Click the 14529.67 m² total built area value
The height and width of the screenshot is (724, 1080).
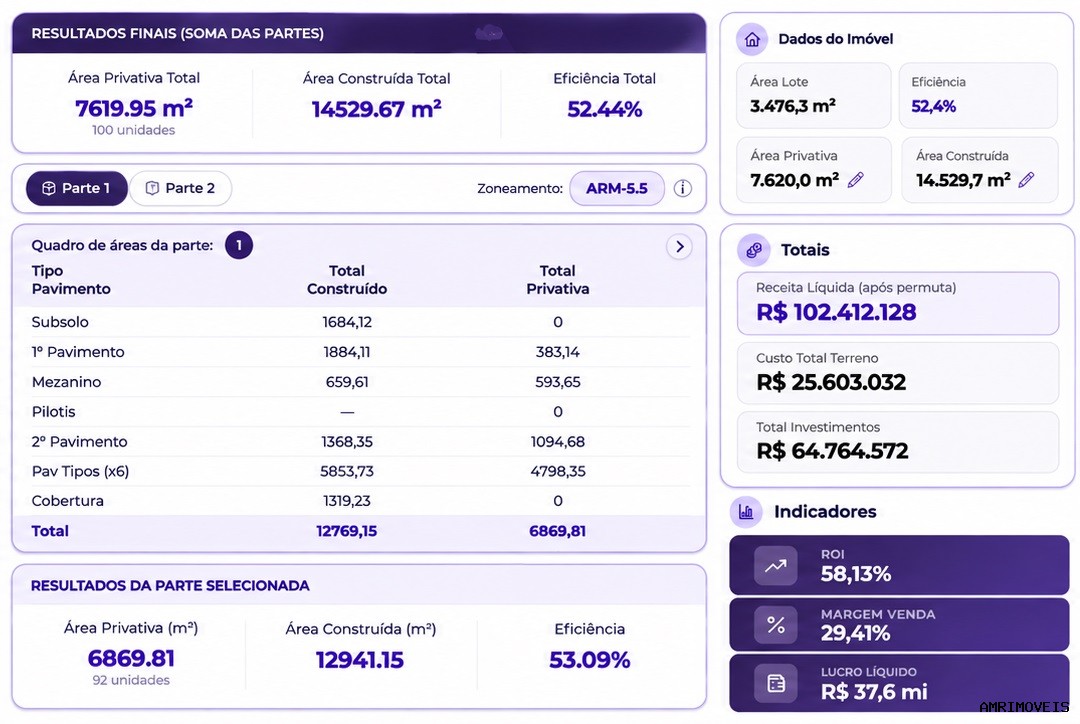click(376, 109)
